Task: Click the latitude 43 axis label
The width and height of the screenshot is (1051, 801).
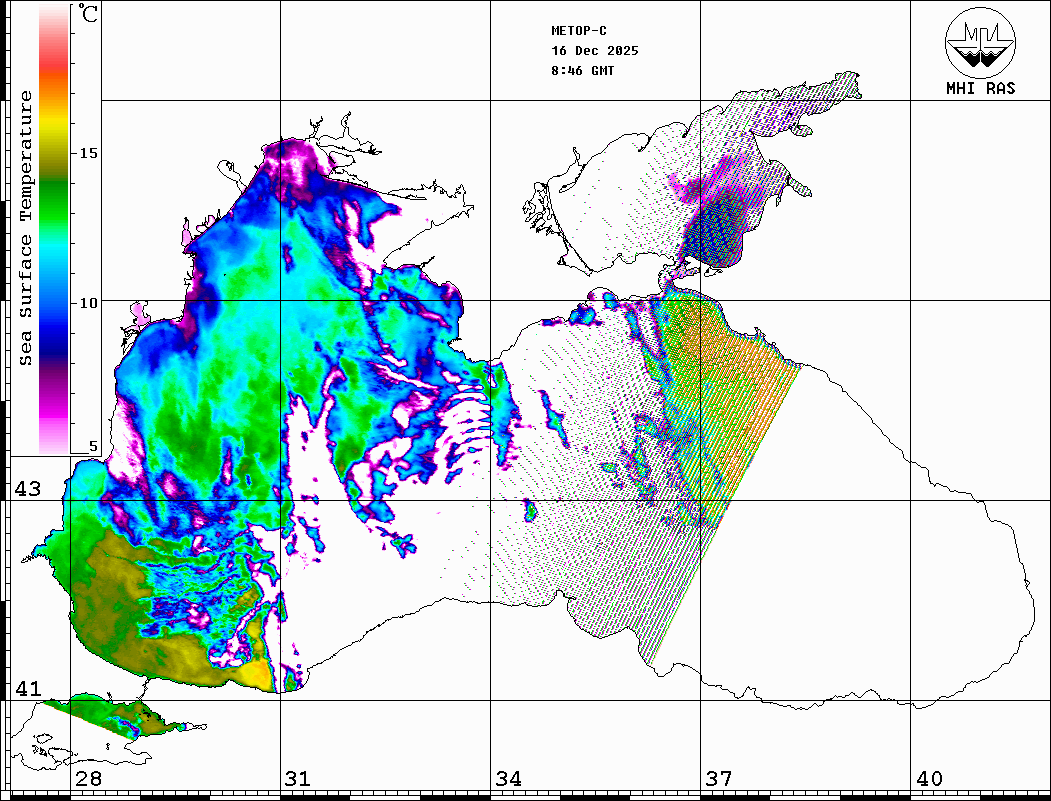Action: tap(27, 489)
